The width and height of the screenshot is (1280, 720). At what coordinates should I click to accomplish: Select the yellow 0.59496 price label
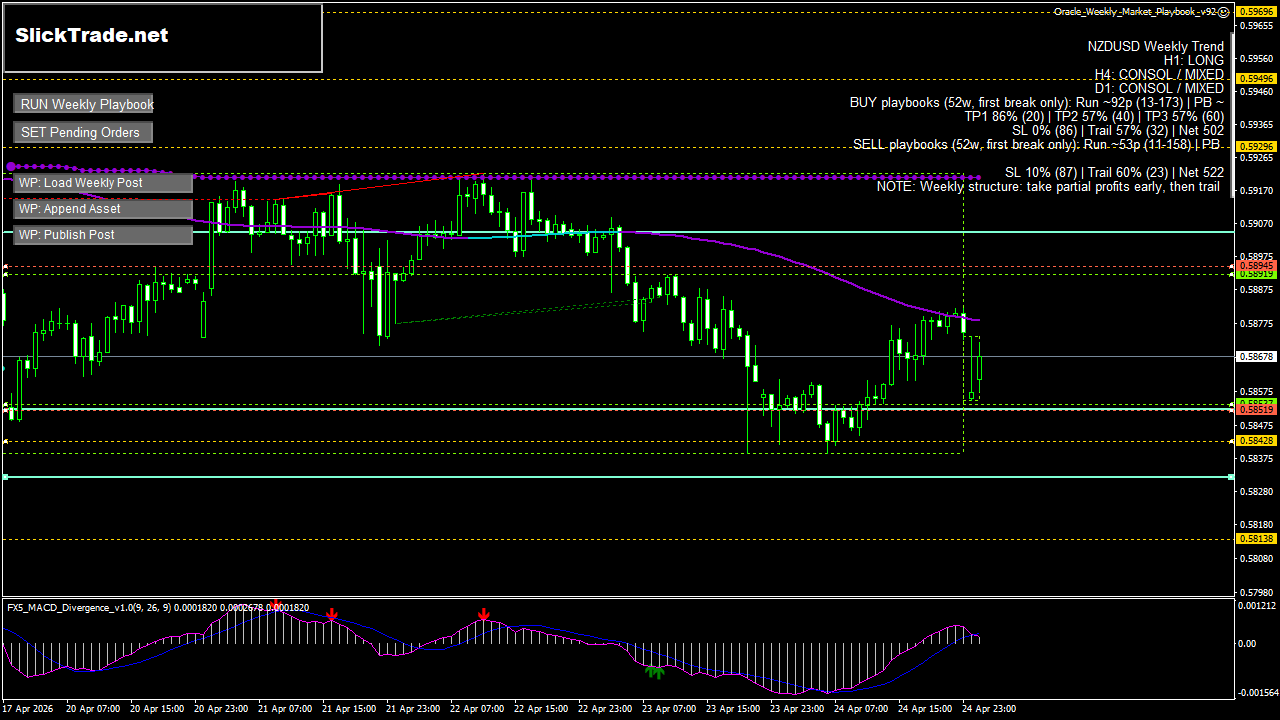tap(1256, 78)
